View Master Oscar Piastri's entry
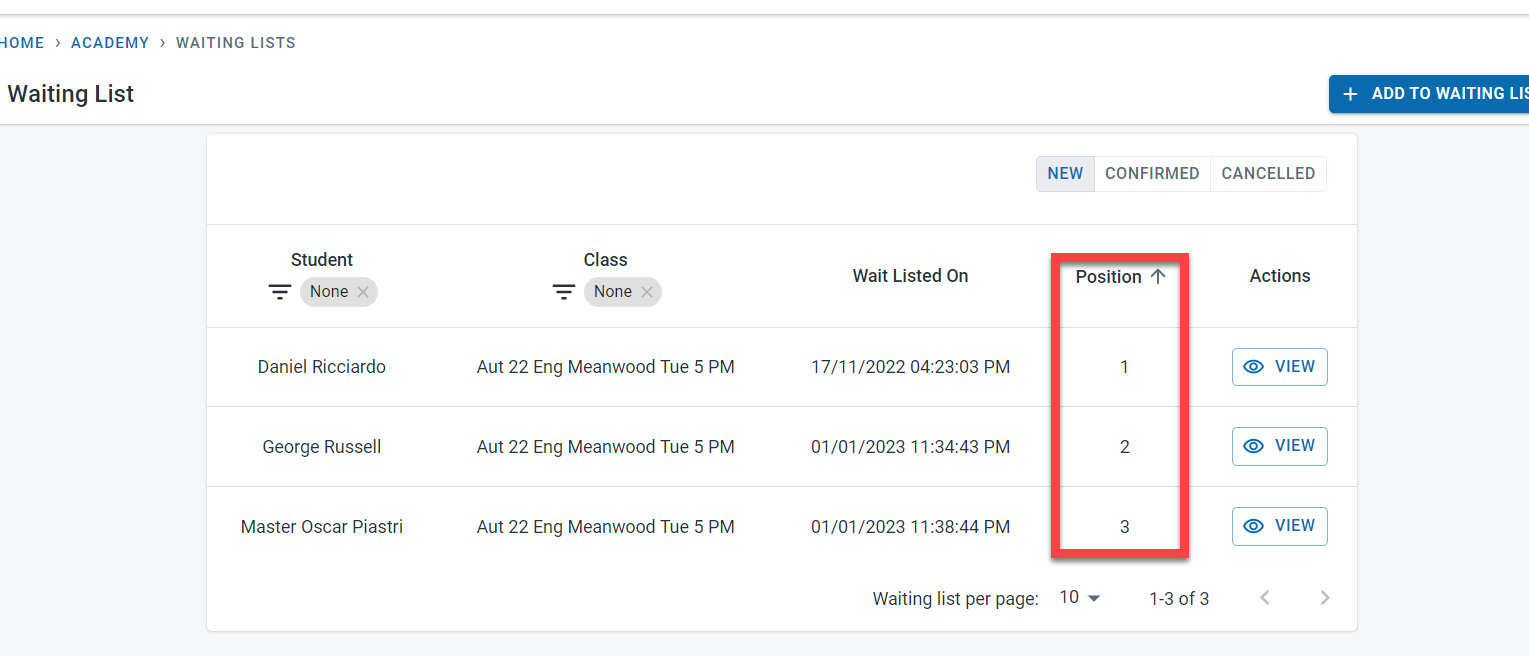The image size is (1529, 656). [1279, 526]
